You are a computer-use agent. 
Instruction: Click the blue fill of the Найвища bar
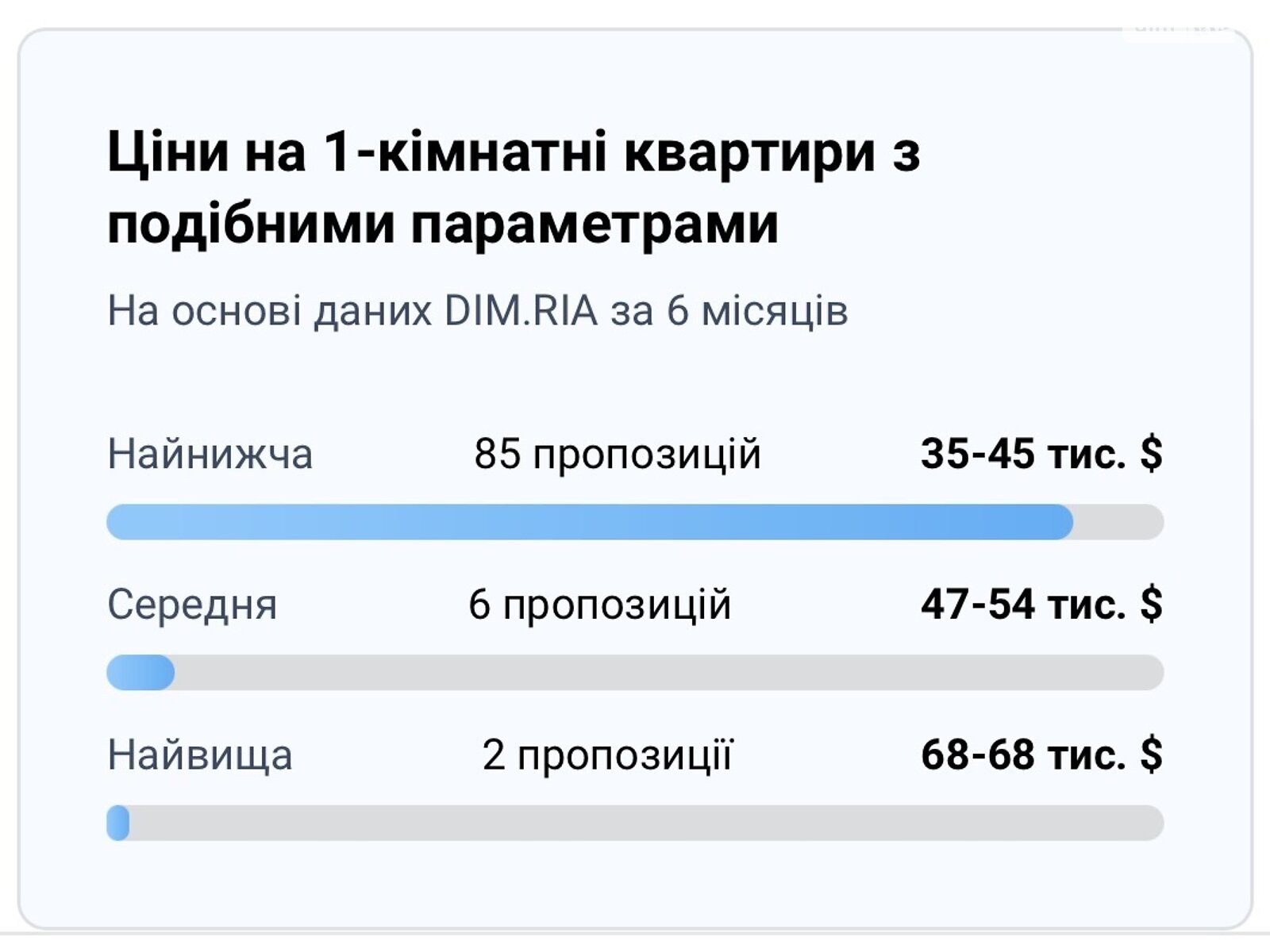coord(118,823)
